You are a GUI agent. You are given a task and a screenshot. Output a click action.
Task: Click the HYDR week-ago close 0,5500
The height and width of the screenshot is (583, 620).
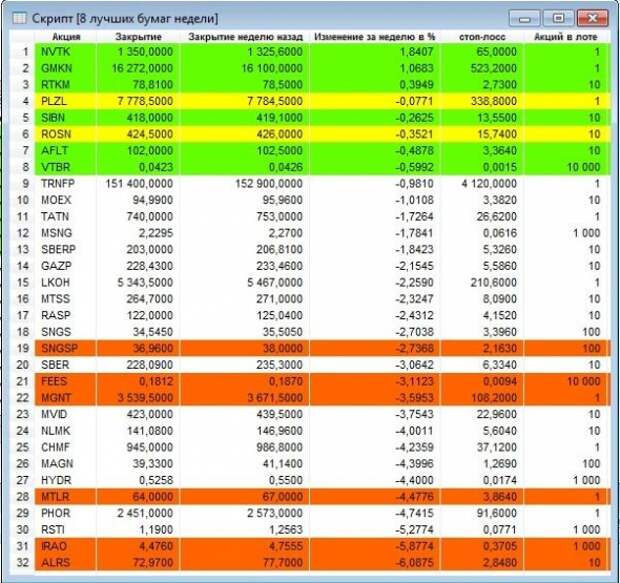(285, 481)
